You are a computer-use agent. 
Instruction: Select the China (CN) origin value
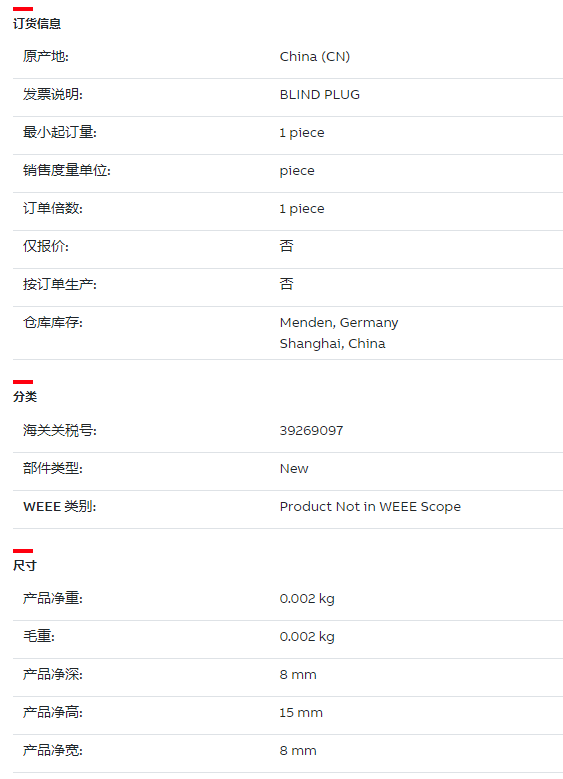pyautogui.click(x=315, y=57)
